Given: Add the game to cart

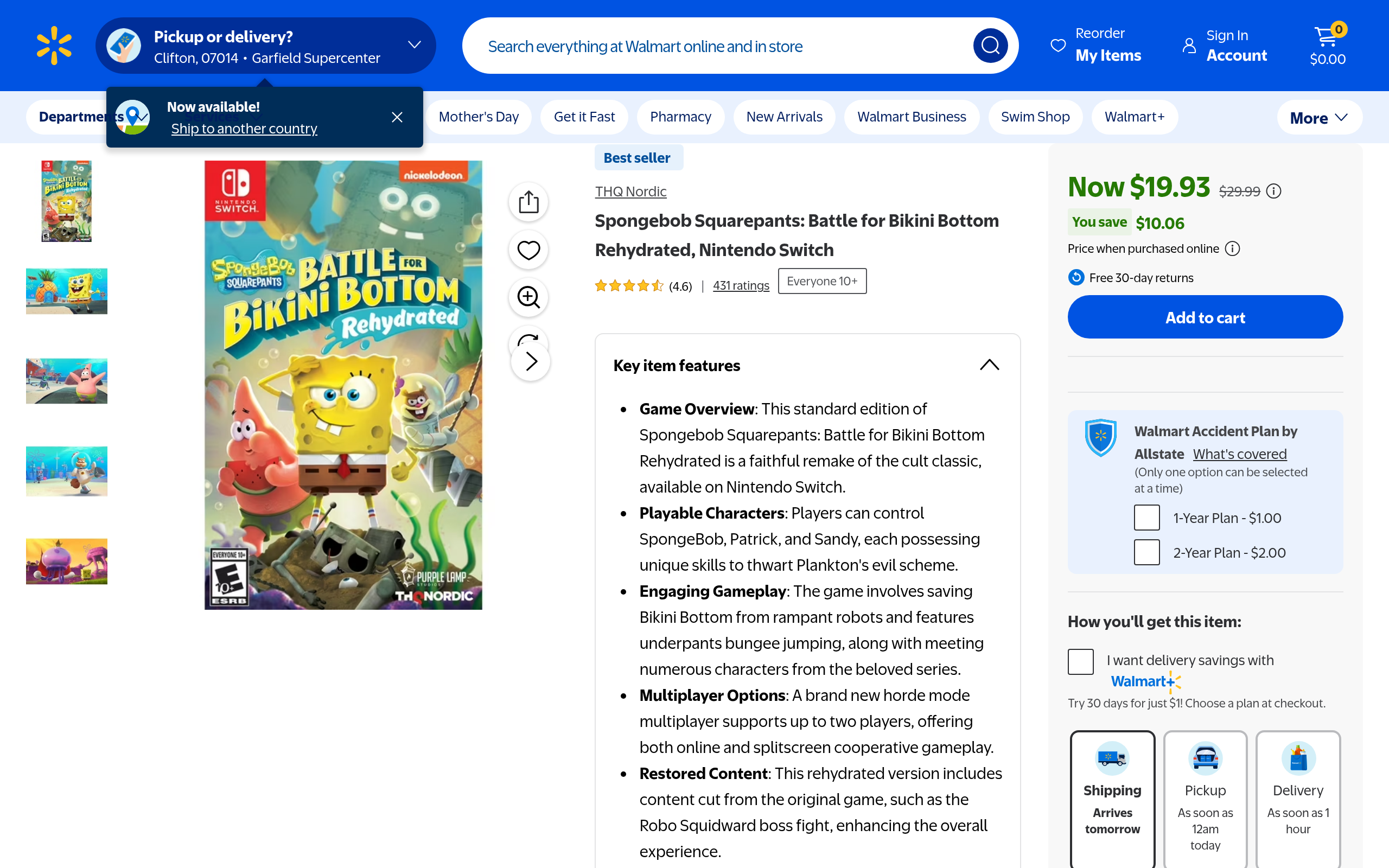Looking at the screenshot, I should coord(1205,317).
